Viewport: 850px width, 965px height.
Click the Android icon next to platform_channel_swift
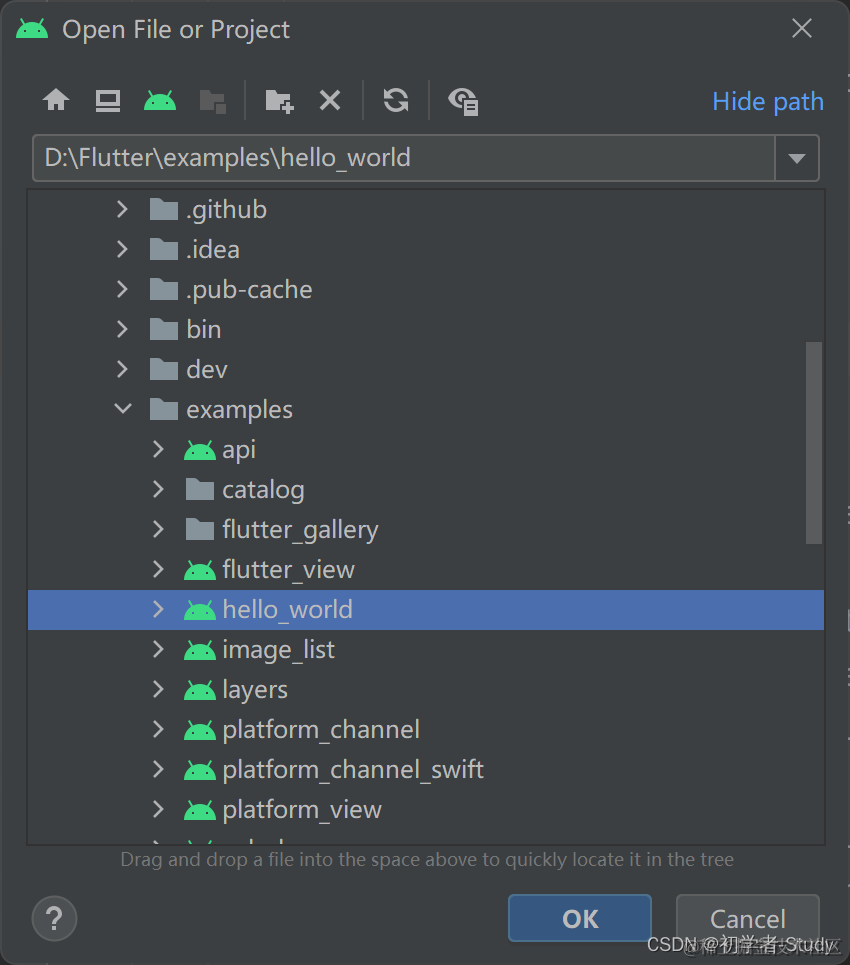(x=199, y=771)
